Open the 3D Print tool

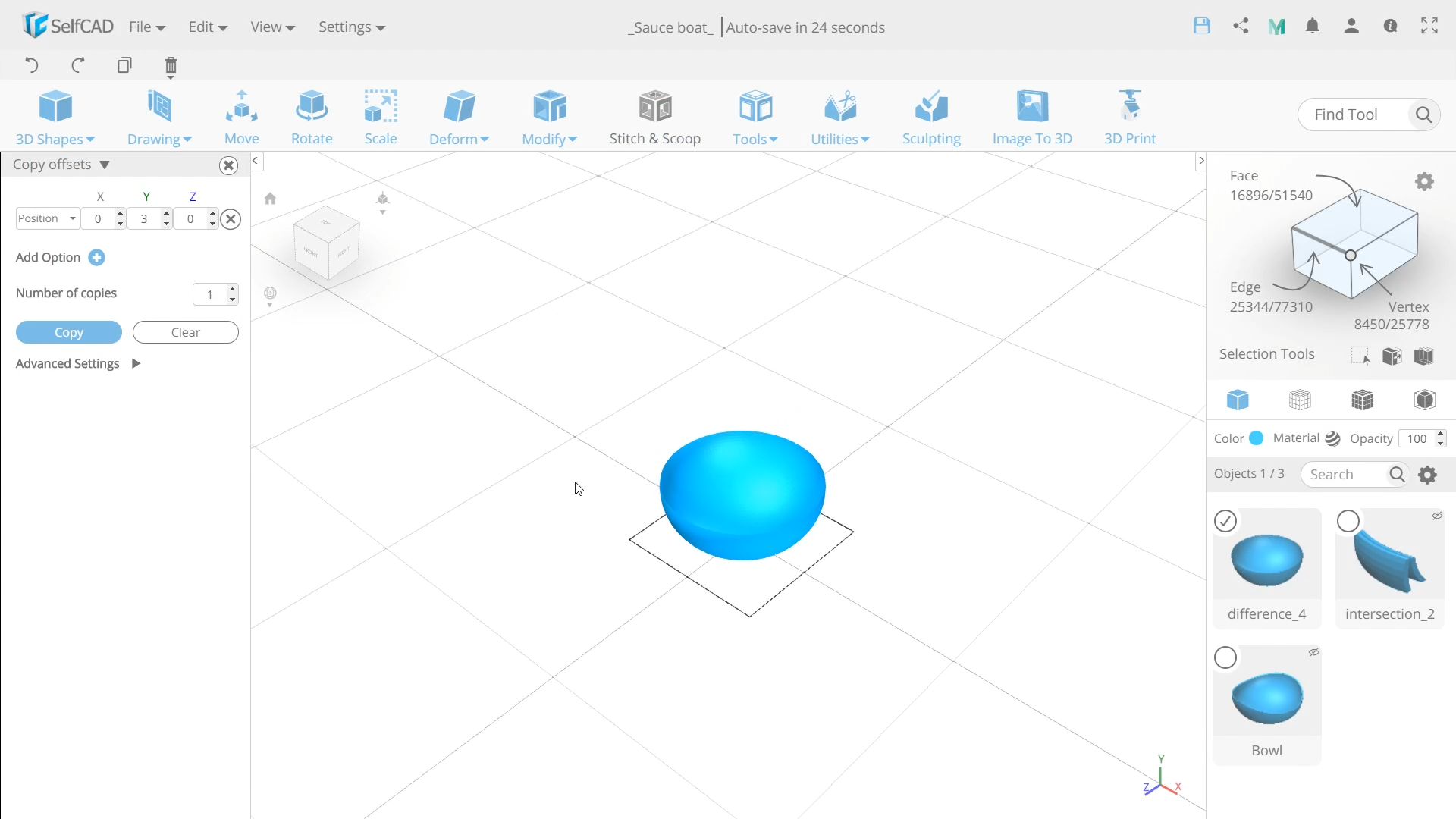pyautogui.click(x=1130, y=118)
